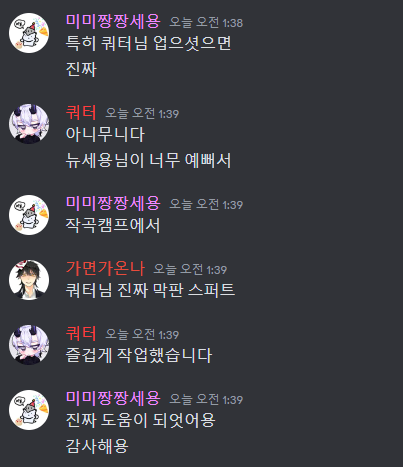Select the 즐겁게 작업했습니다 message

coord(139,355)
